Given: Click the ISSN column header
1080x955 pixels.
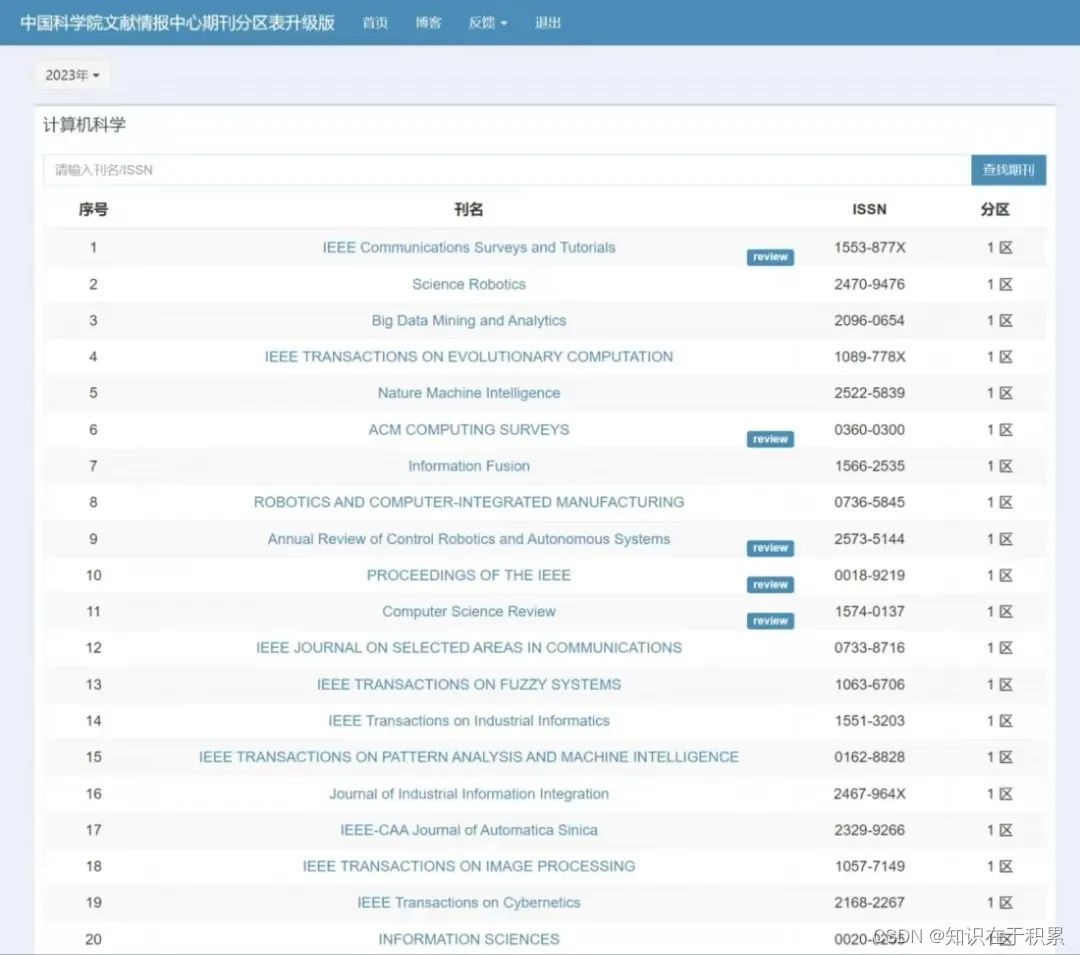Looking at the screenshot, I should pyautogui.click(x=869, y=209).
